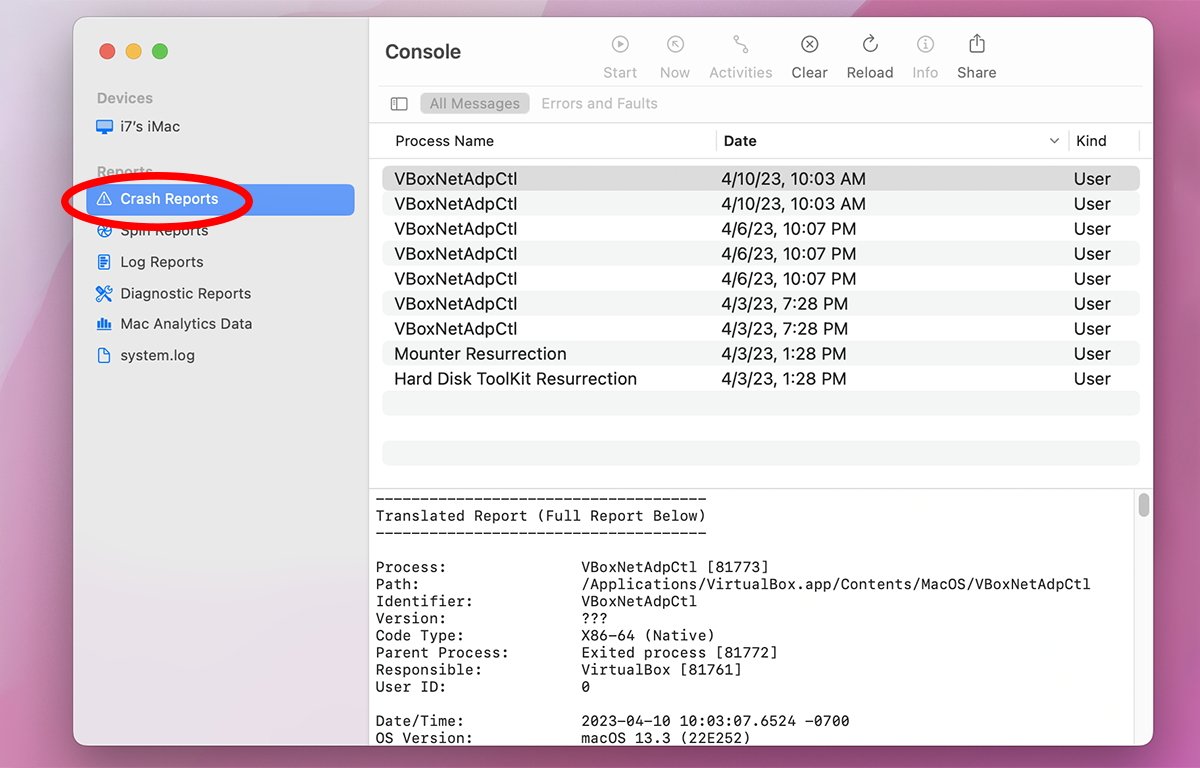Click the system.log file icon

[x=104, y=355]
